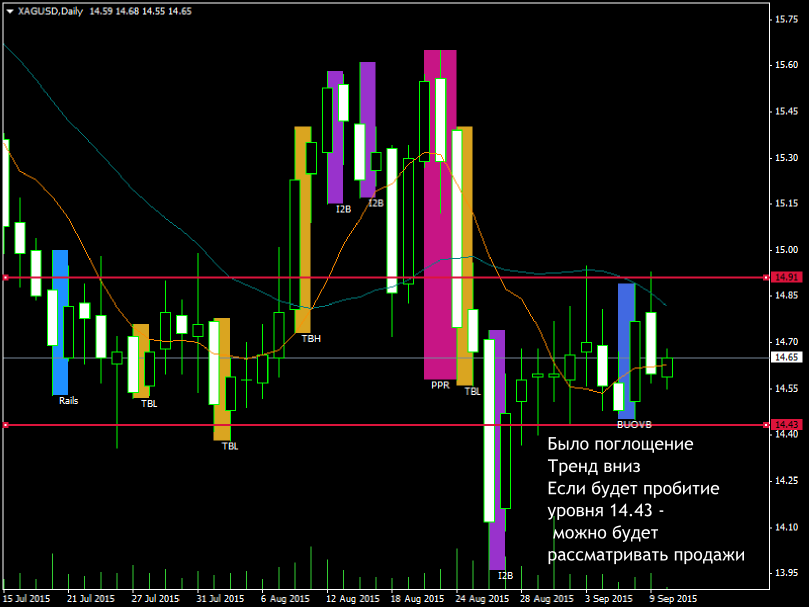Select the orange TBH highlight rectangle
Image resolution: width=809 pixels, height=607 pixels.
303,230
